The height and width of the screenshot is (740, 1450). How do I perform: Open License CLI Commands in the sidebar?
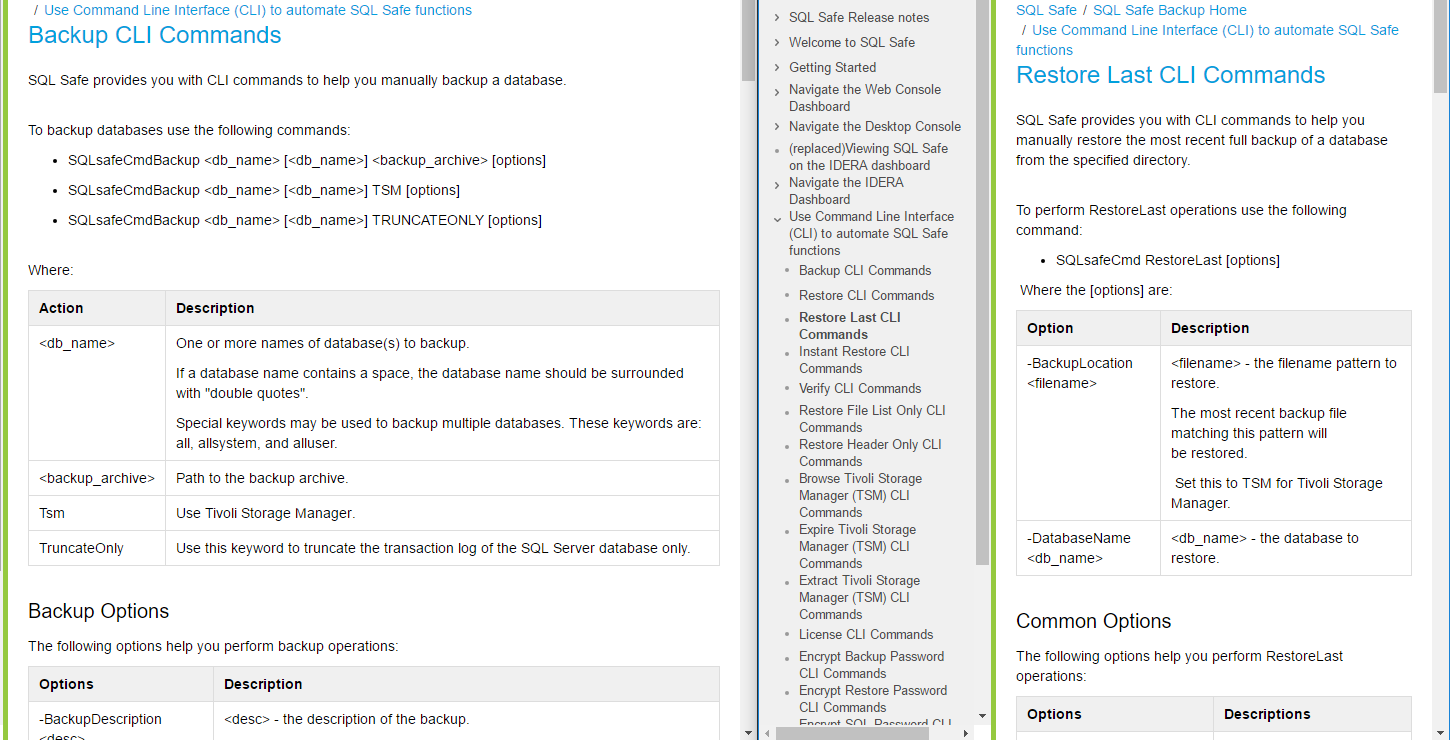coord(866,634)
